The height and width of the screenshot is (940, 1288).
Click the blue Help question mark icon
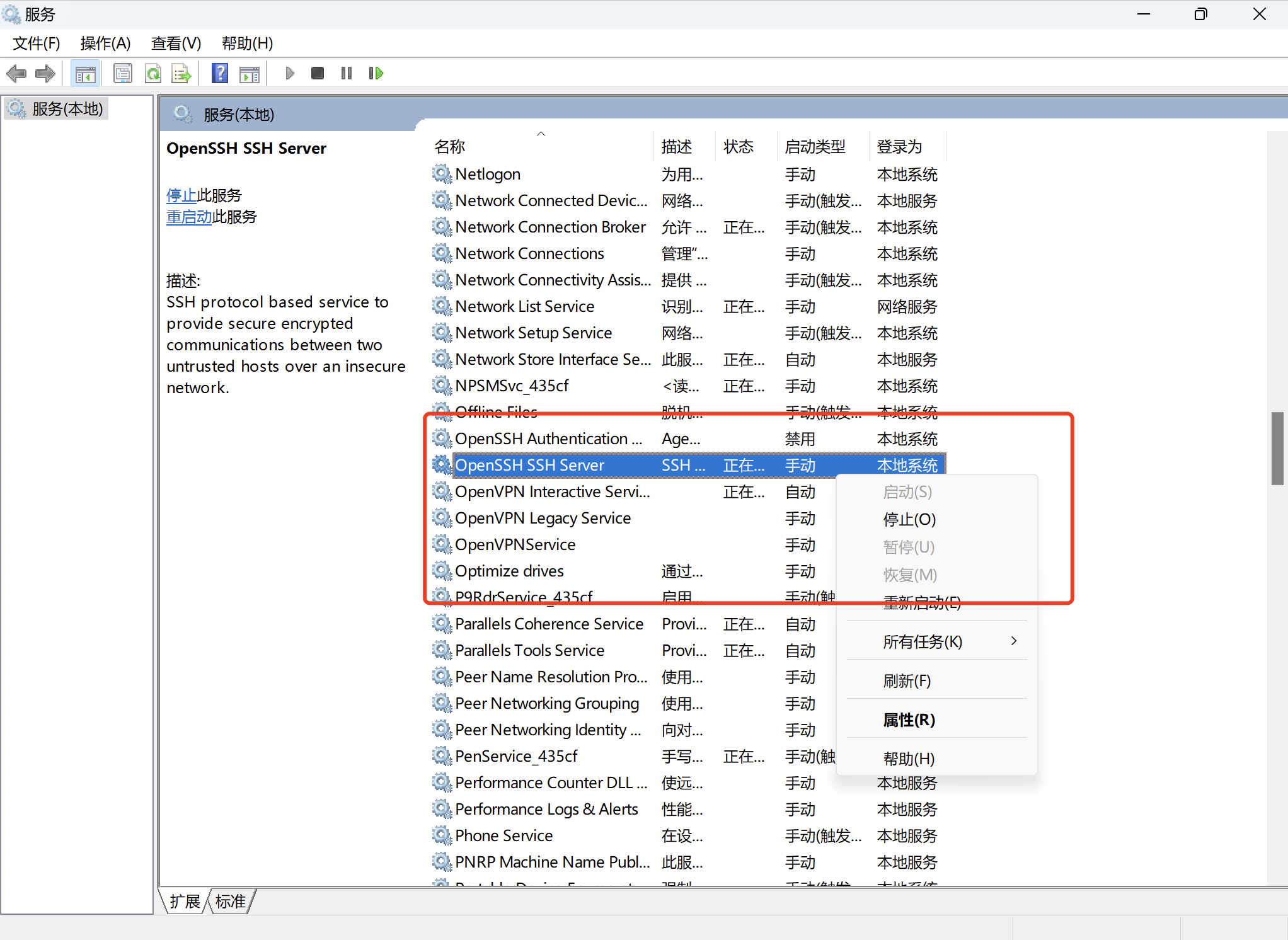pos(219,74)
